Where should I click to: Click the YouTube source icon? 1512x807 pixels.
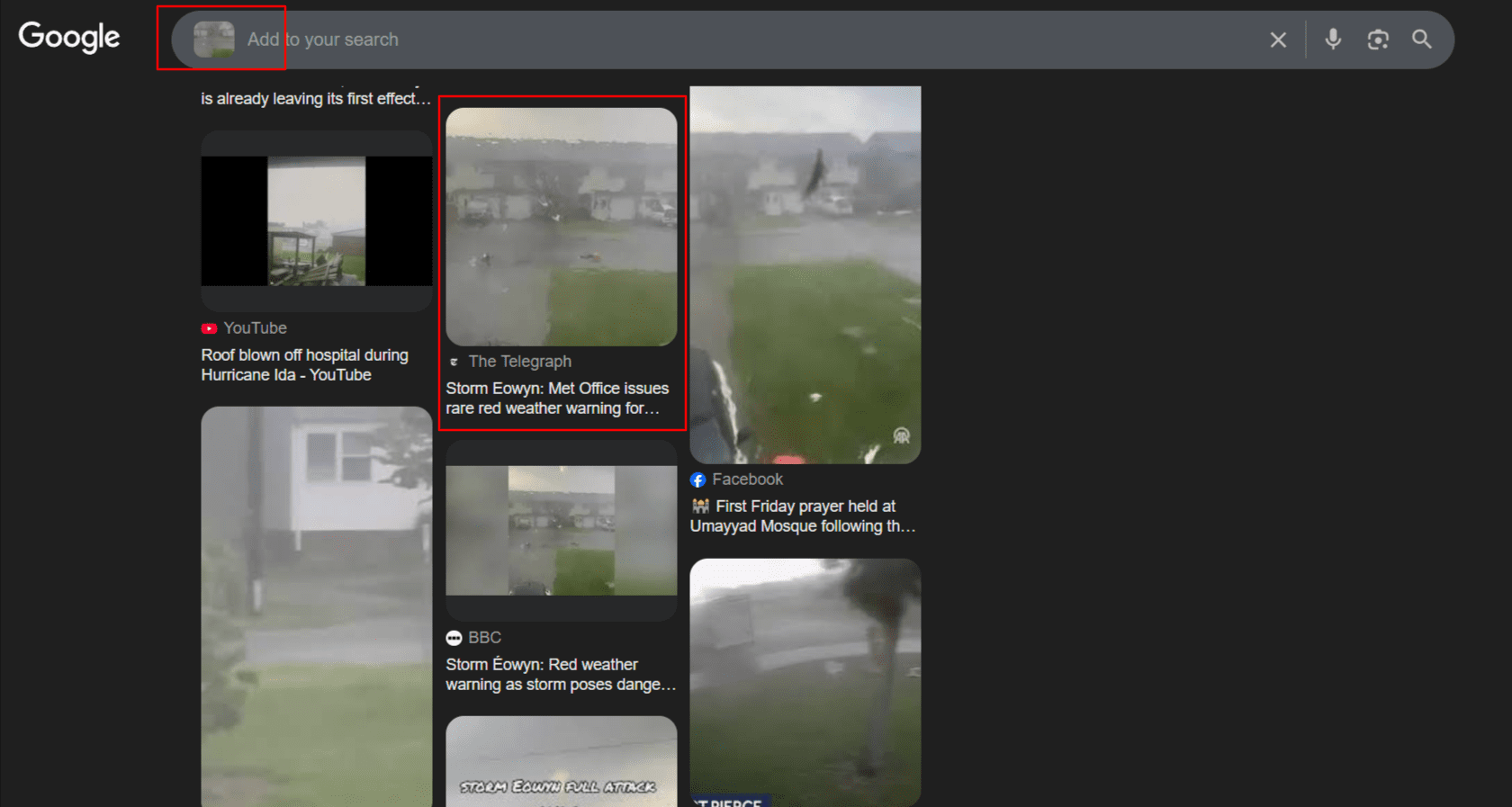tap(209, 328)
